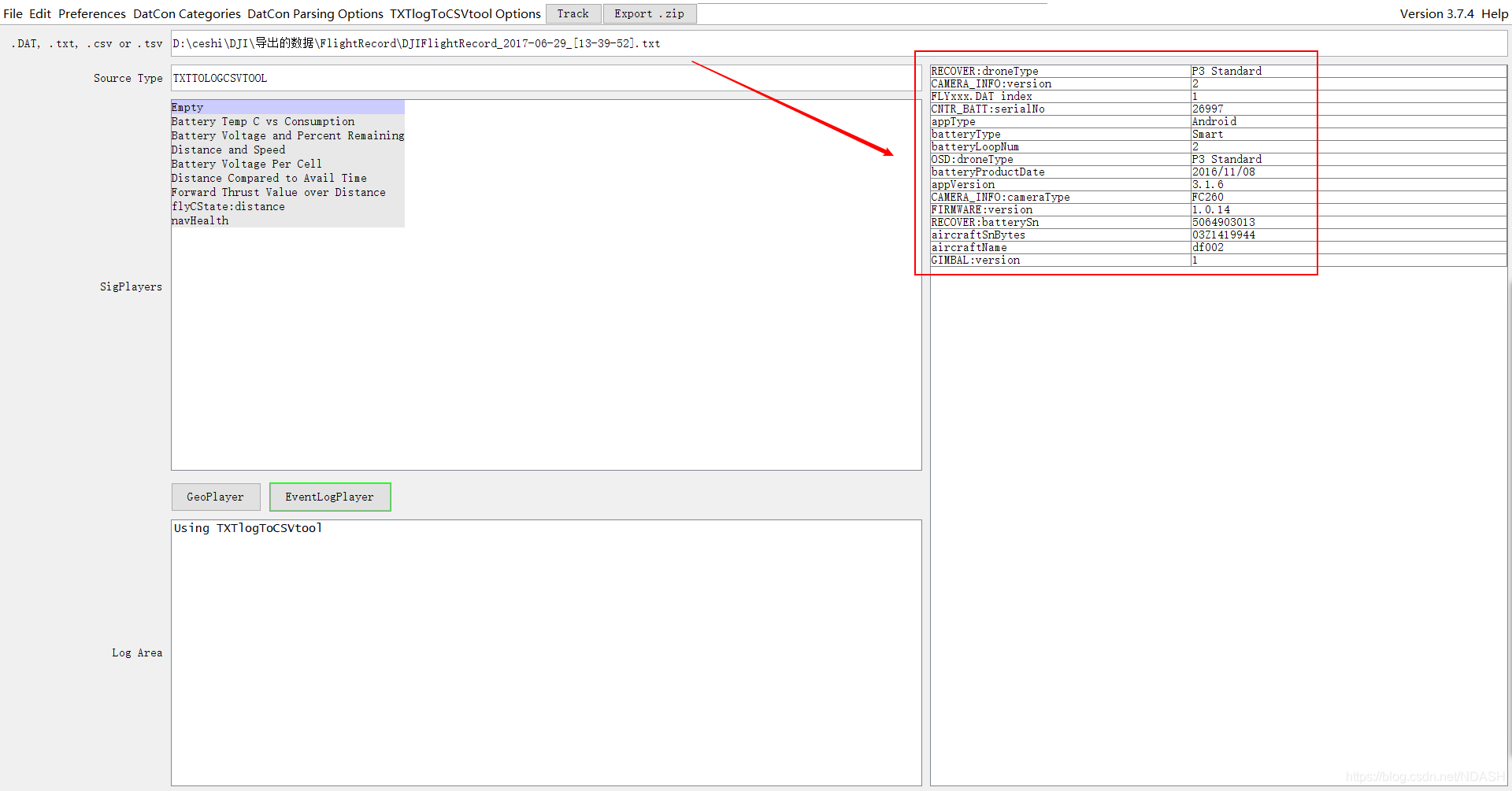Click the Export .zip button
Screen dimensions: 1512x791
650,13
